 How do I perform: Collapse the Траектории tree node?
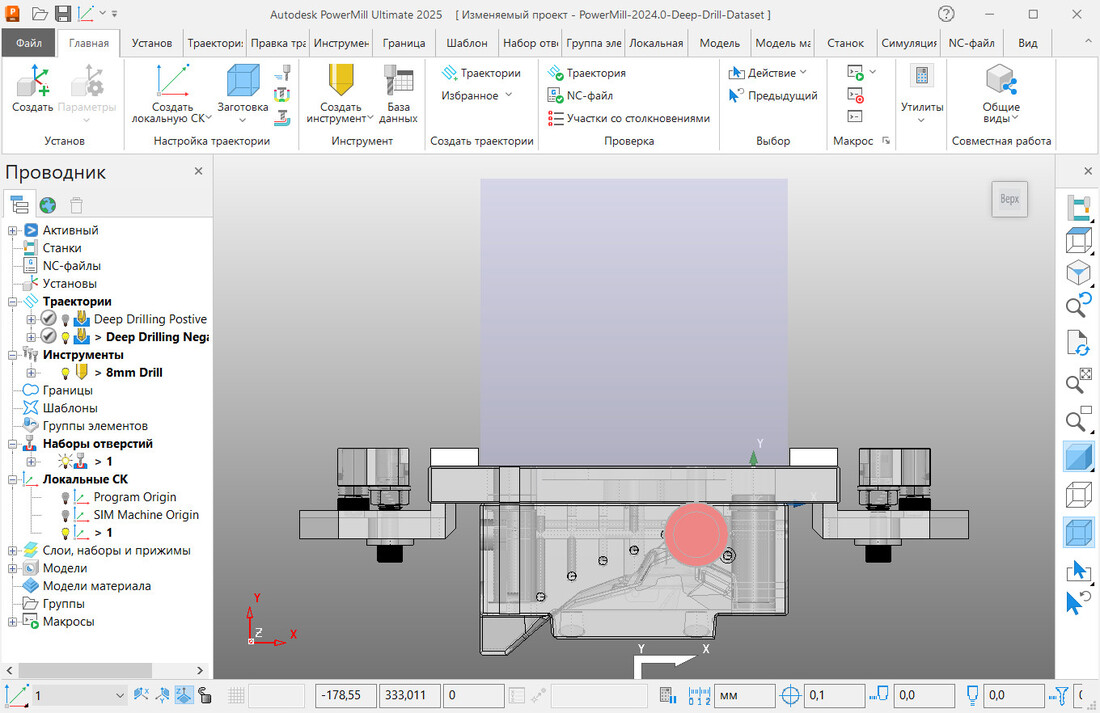(x=13, y=302)
